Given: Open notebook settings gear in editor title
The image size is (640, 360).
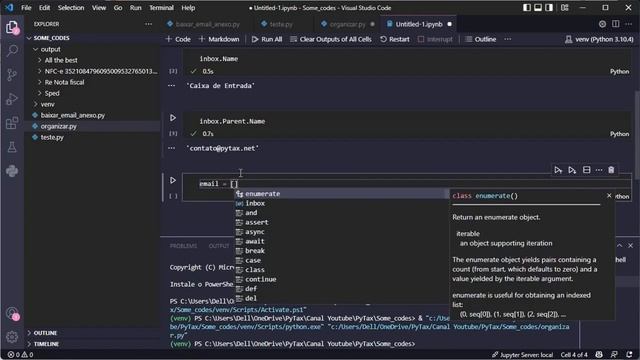Looking at the screenshot, I should 602,24.
